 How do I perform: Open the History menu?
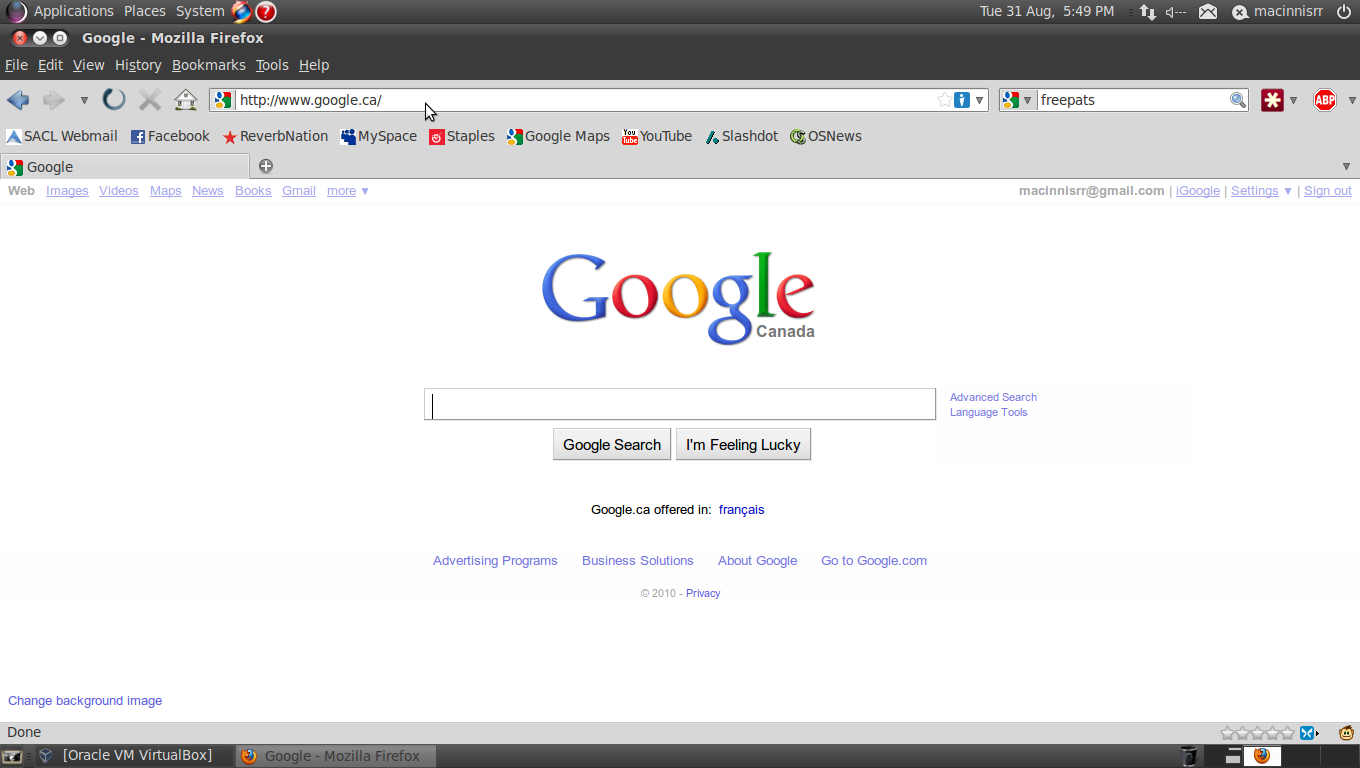click(x=138, y=65)
